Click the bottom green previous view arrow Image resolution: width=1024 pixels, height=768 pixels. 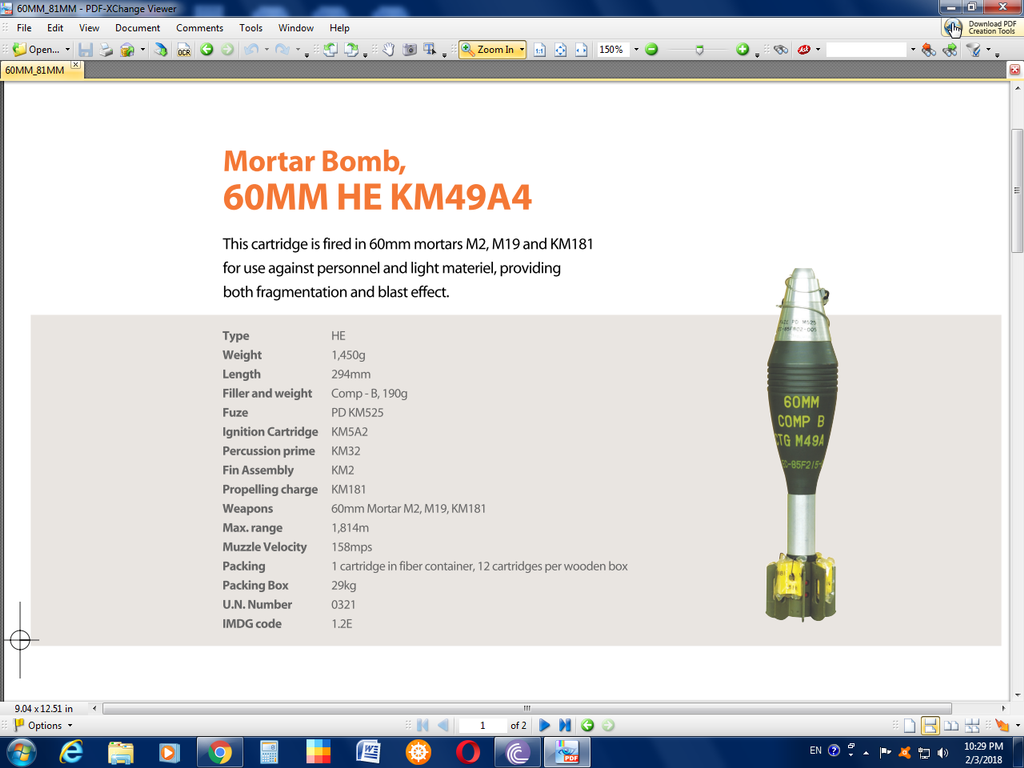[587, 726]
